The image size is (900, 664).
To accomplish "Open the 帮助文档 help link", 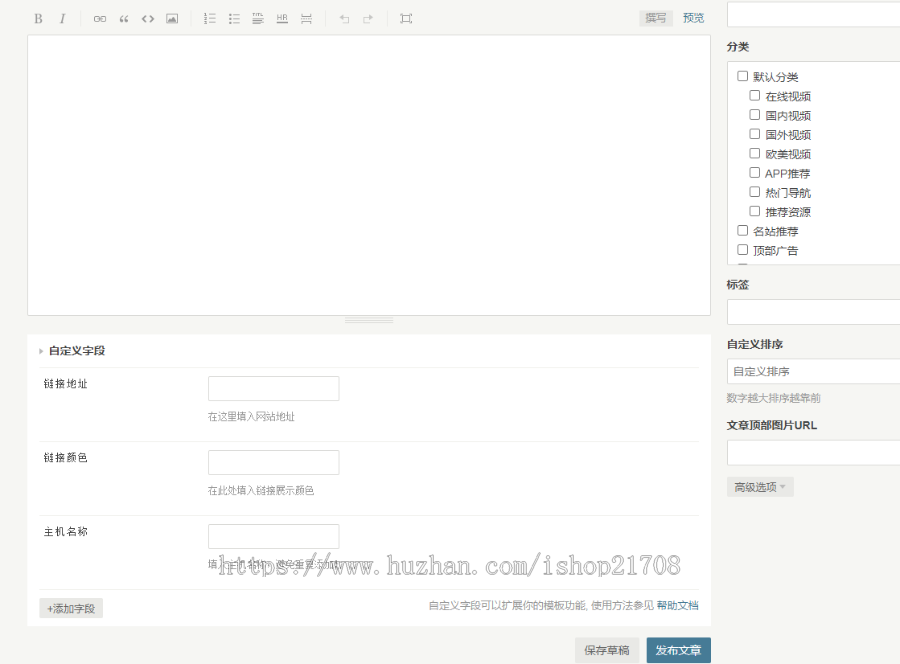I will [x=677, y=605].
